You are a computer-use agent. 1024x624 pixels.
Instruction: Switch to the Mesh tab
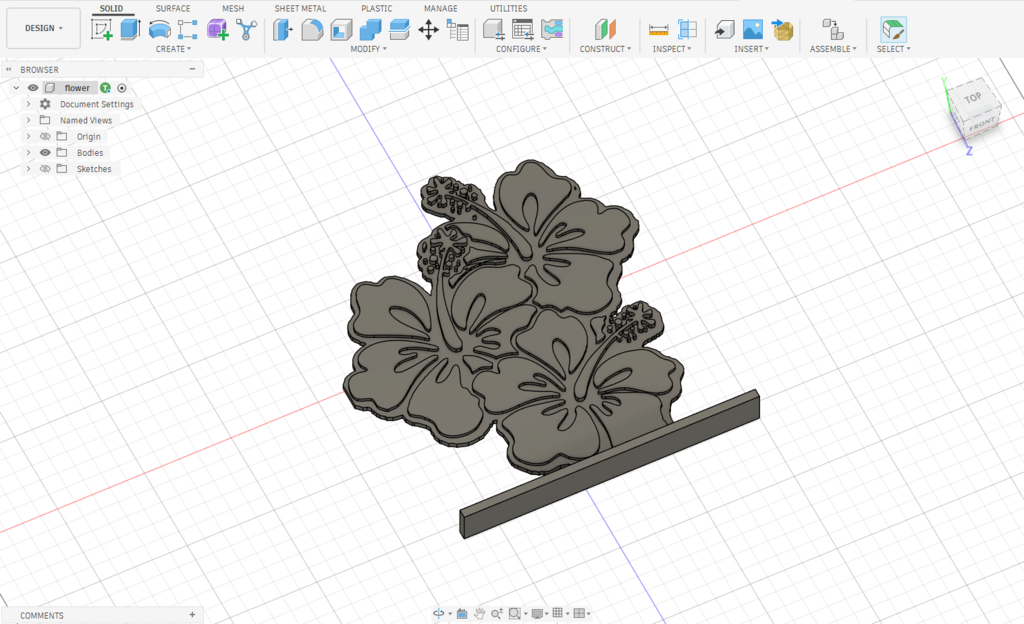(x=233, y=8)
